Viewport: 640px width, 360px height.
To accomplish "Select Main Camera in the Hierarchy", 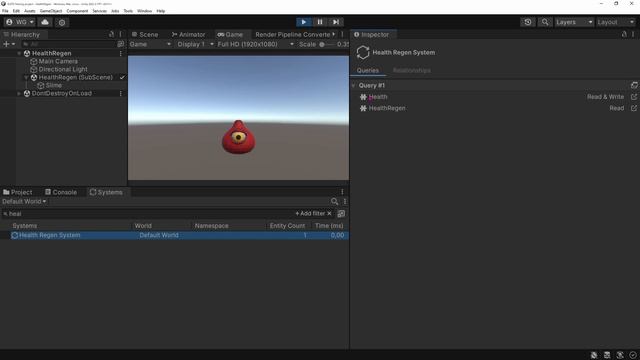I will tap(58, 61).
